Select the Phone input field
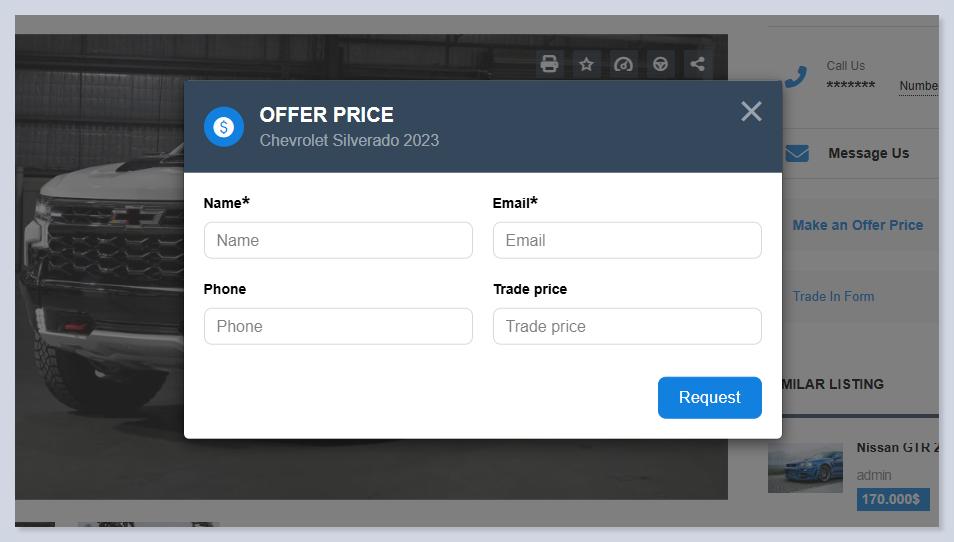The image size is (954, 542). [x=338, y=326]
